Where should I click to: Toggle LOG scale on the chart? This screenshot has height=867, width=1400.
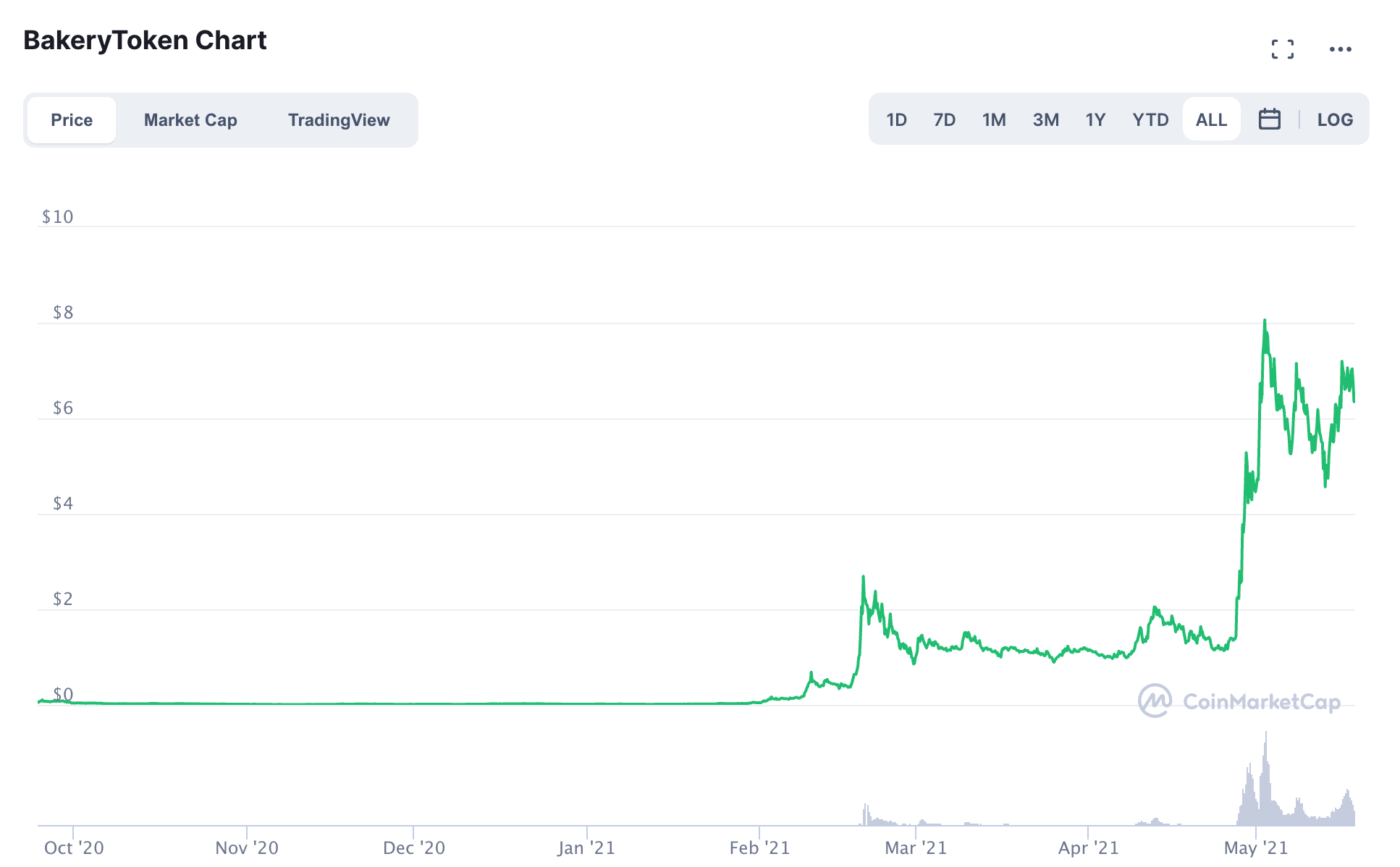pyautogui.click(x=1335, y=119)
